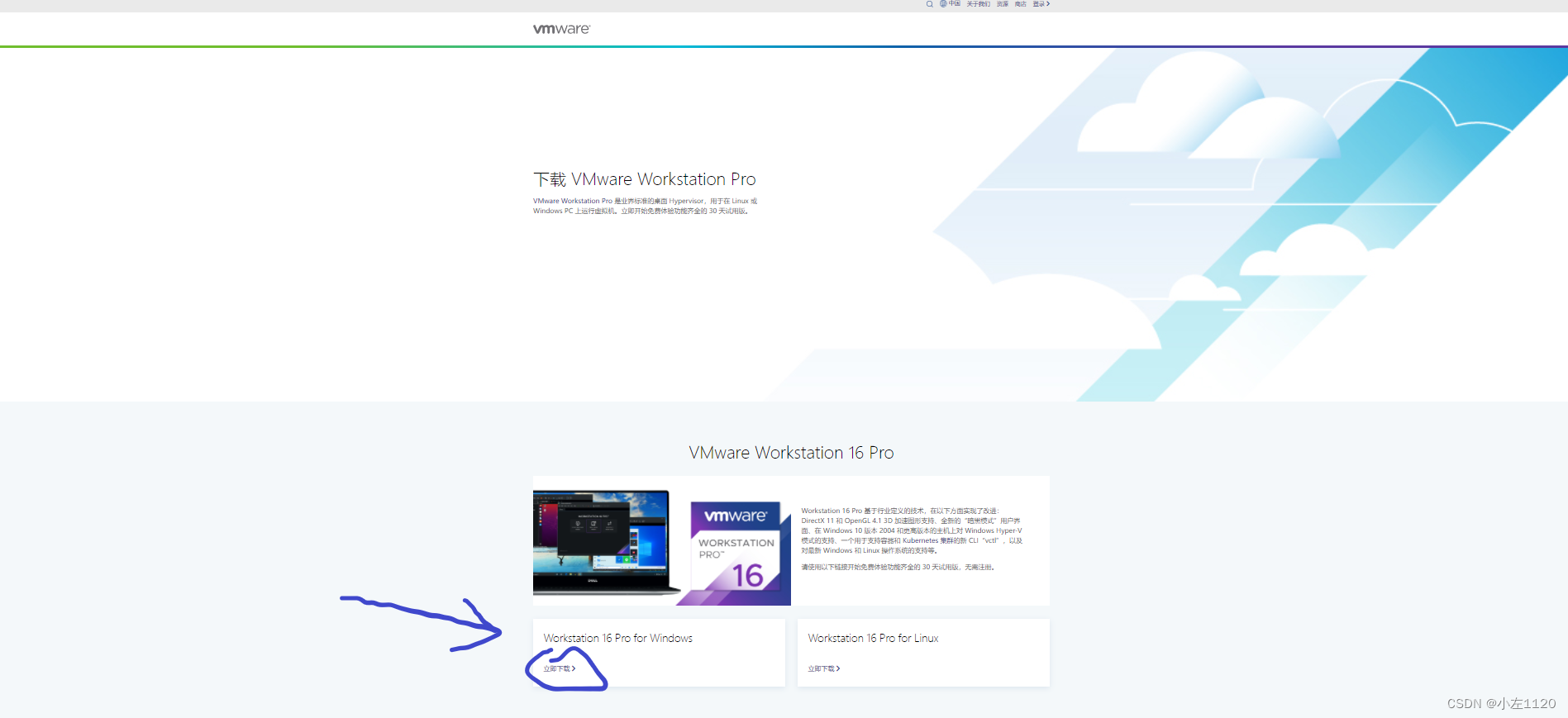This screenshot has width=1568, height=718.
Task: Open the 关于我们 menu
Action: coord(978,4)
